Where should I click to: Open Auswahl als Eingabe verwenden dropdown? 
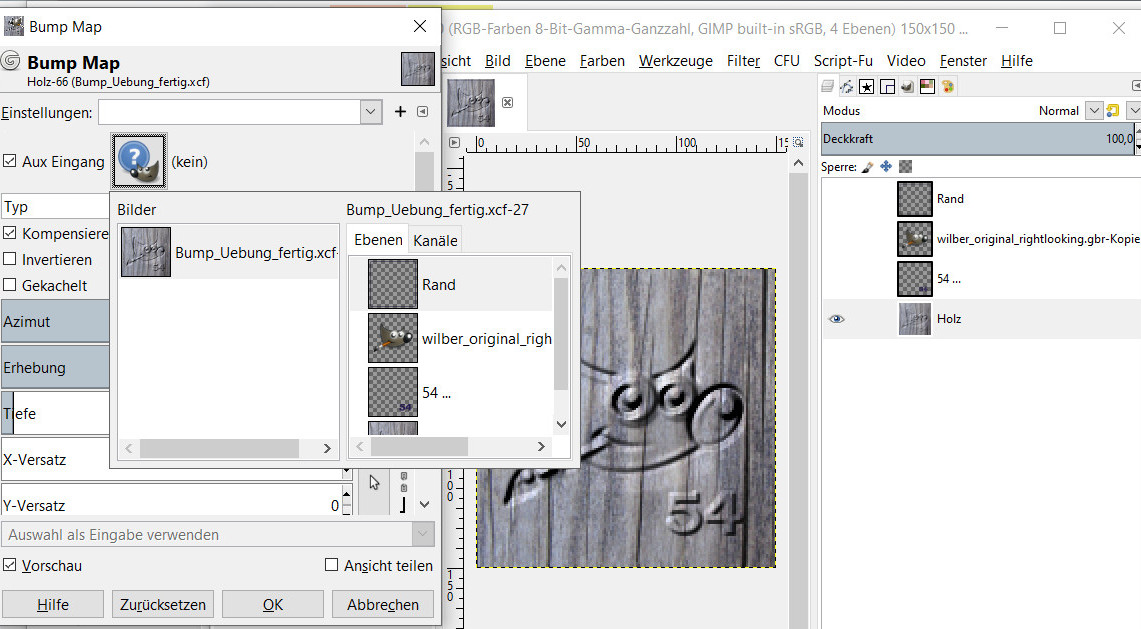[218, 535]
